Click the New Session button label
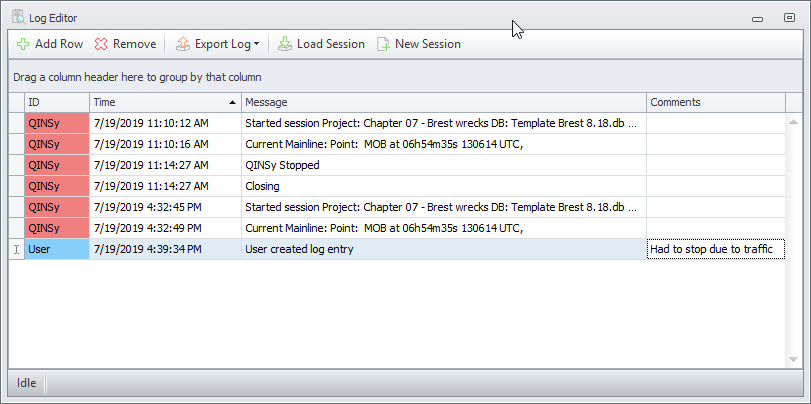This screenshot has width=811, height=404. click(x=428, y=44)
